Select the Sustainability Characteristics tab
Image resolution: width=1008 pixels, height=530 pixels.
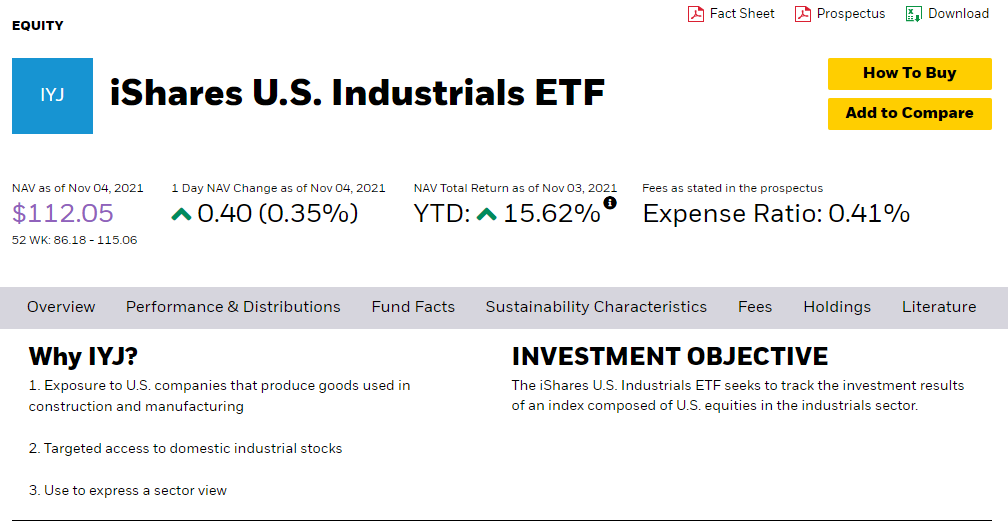(x=597, y=307)
